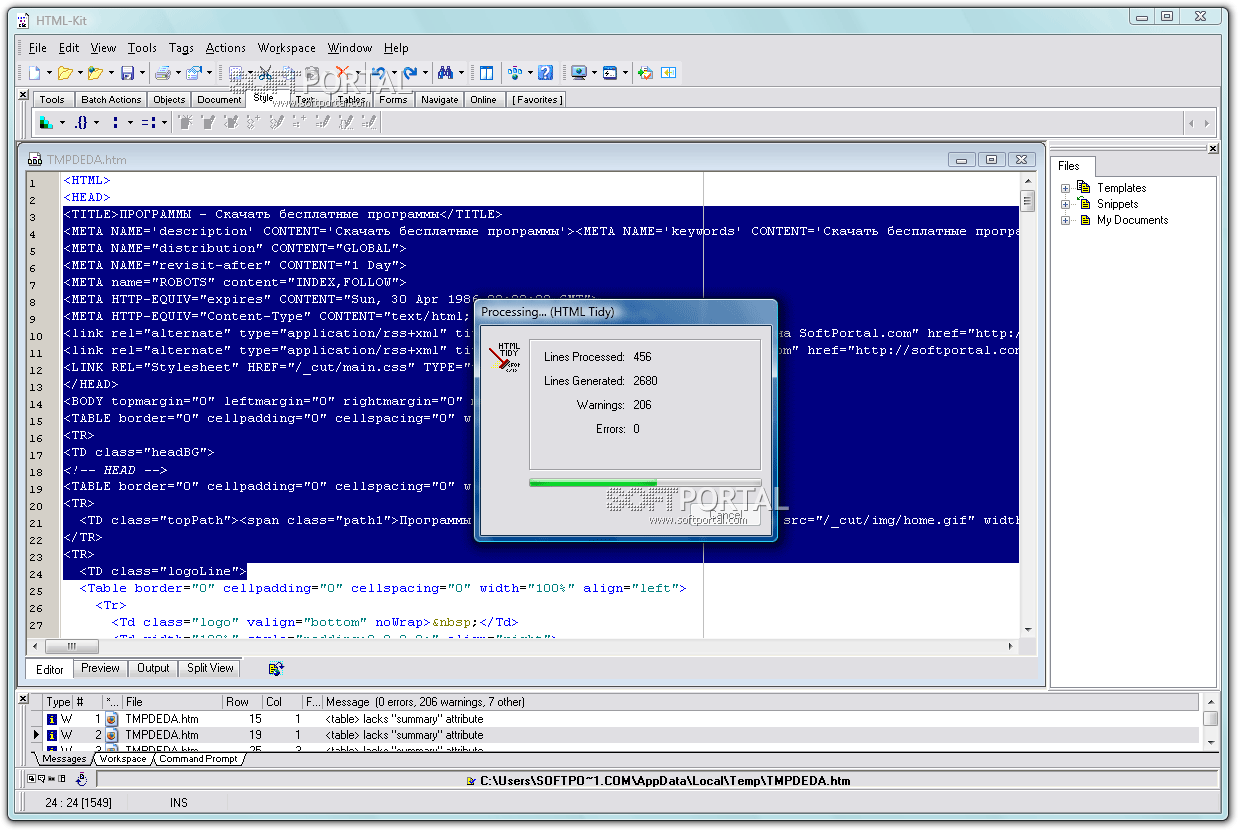Click the icon right of Split View tab
Viewport: 1240px width, 832px height.
[276, 669]
